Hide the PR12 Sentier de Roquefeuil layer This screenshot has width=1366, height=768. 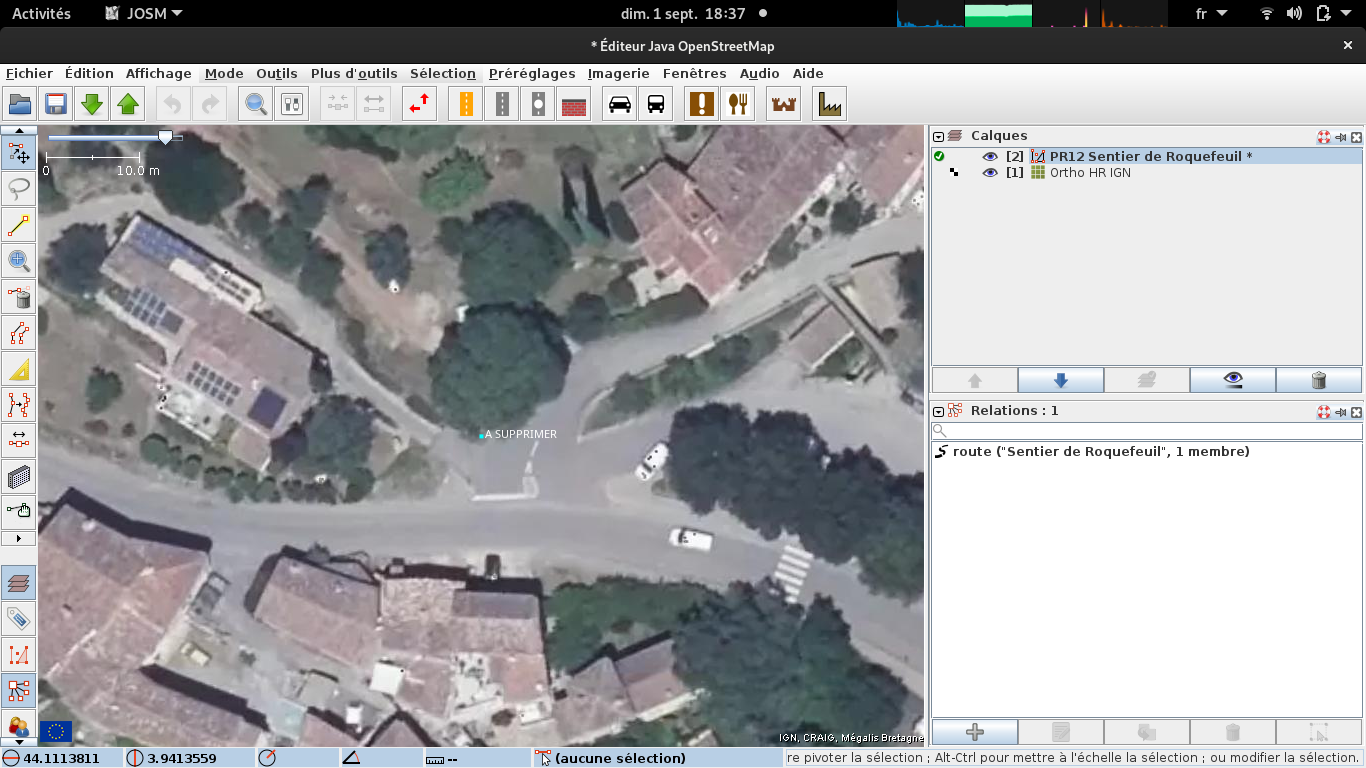coord(990,157)
